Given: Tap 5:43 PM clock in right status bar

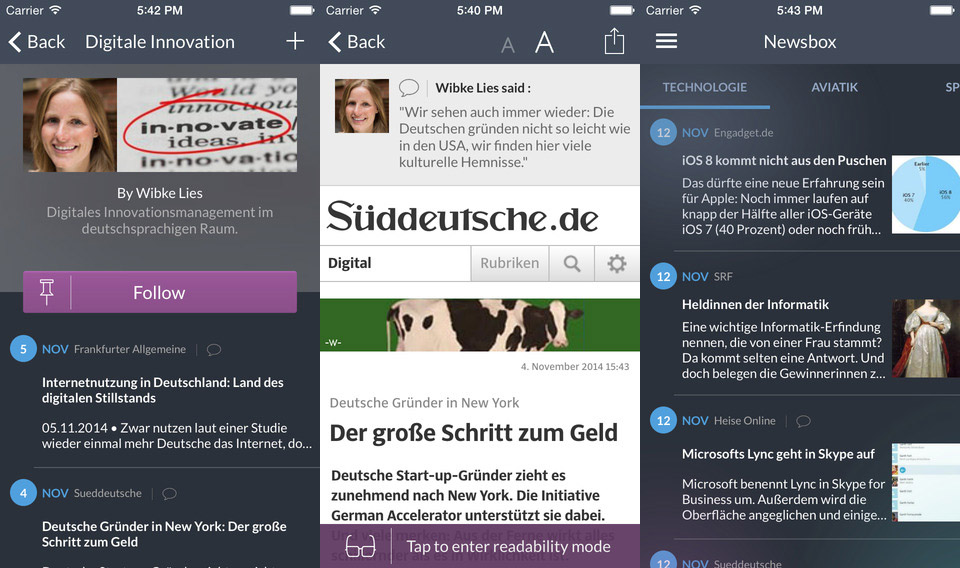Looking at the screenshot, I should 800,10.
